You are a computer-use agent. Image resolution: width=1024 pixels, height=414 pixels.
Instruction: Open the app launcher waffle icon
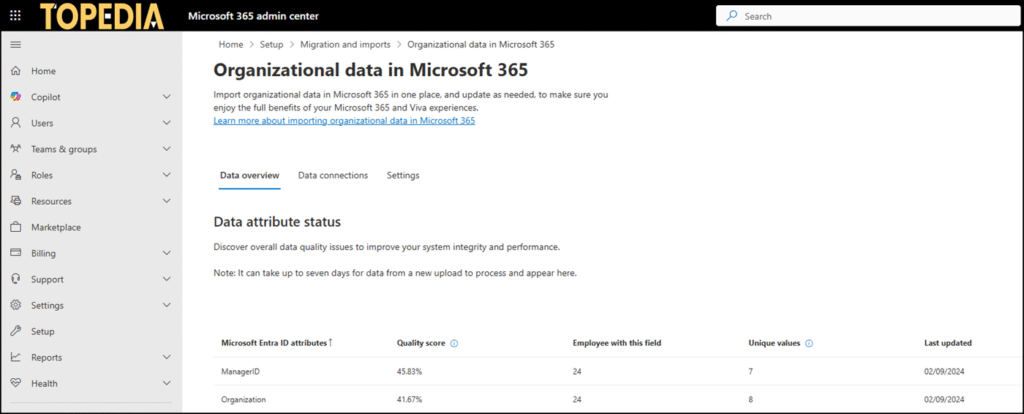click(16, 16)
